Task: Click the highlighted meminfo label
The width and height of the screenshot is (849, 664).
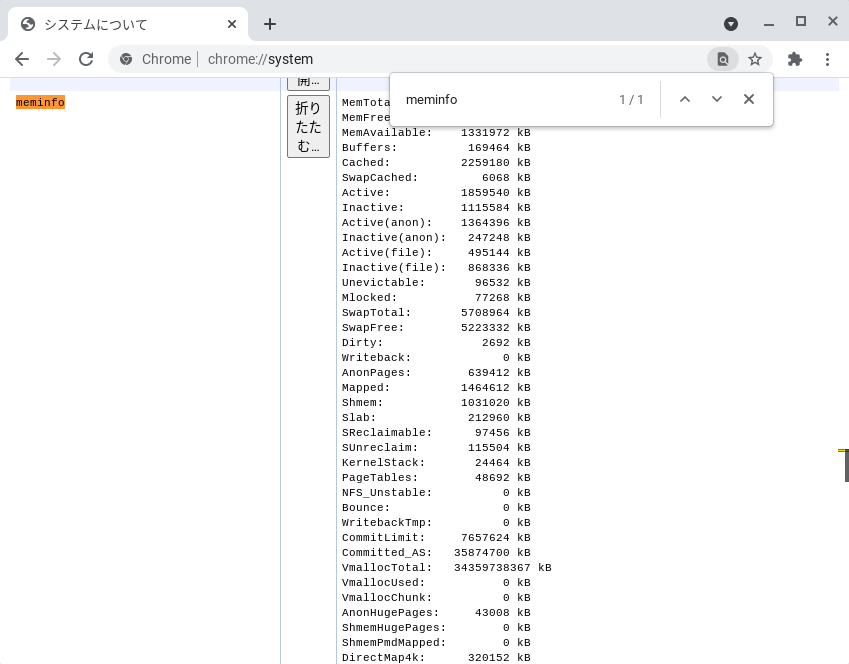Action: pyautogui.click(x=40, y=102)
